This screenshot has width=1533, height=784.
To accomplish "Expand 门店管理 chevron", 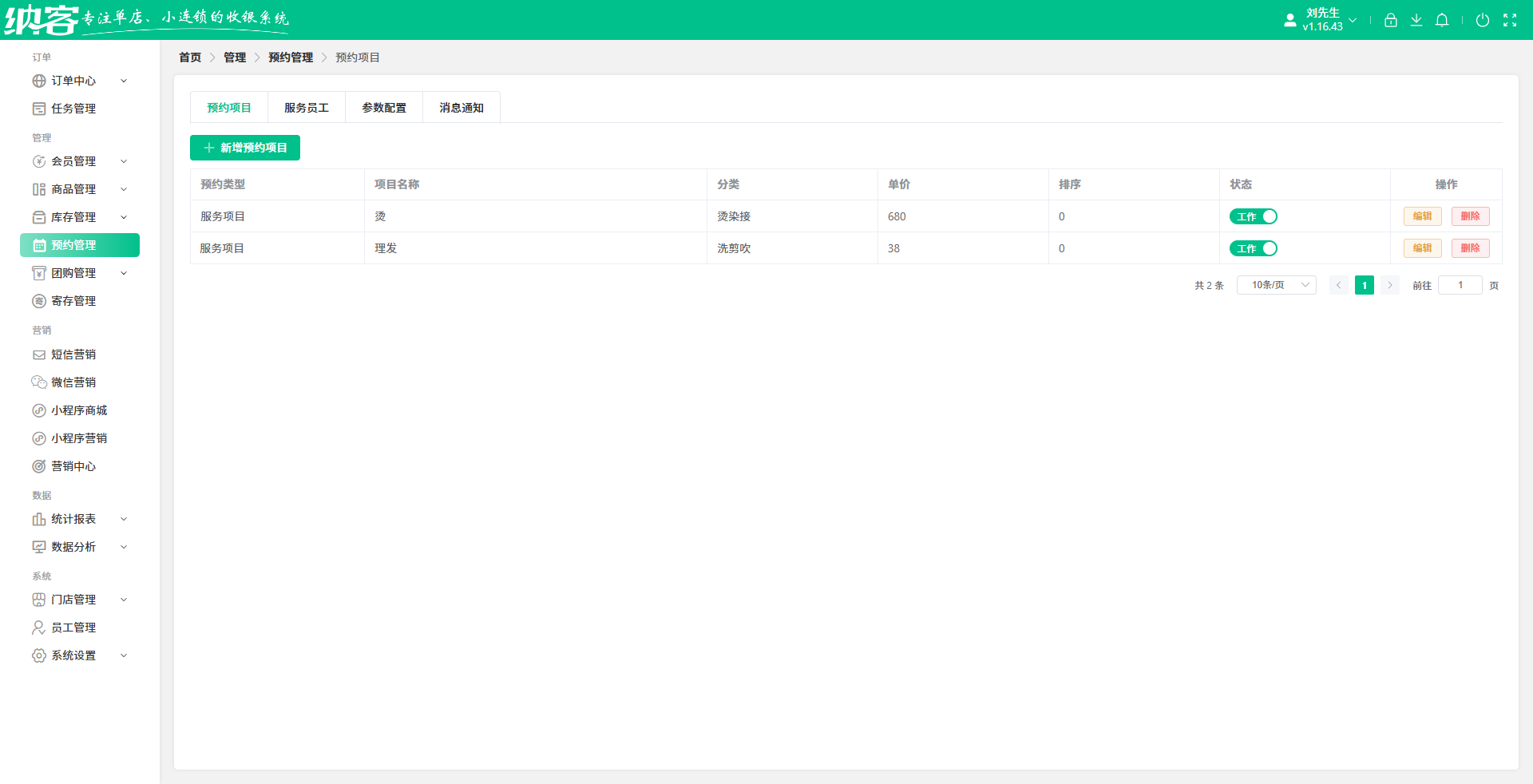I will pos(124,600).
